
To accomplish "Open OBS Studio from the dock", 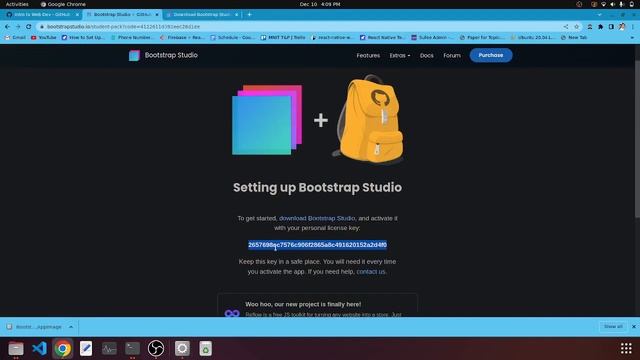I will (x=156, y=348).
